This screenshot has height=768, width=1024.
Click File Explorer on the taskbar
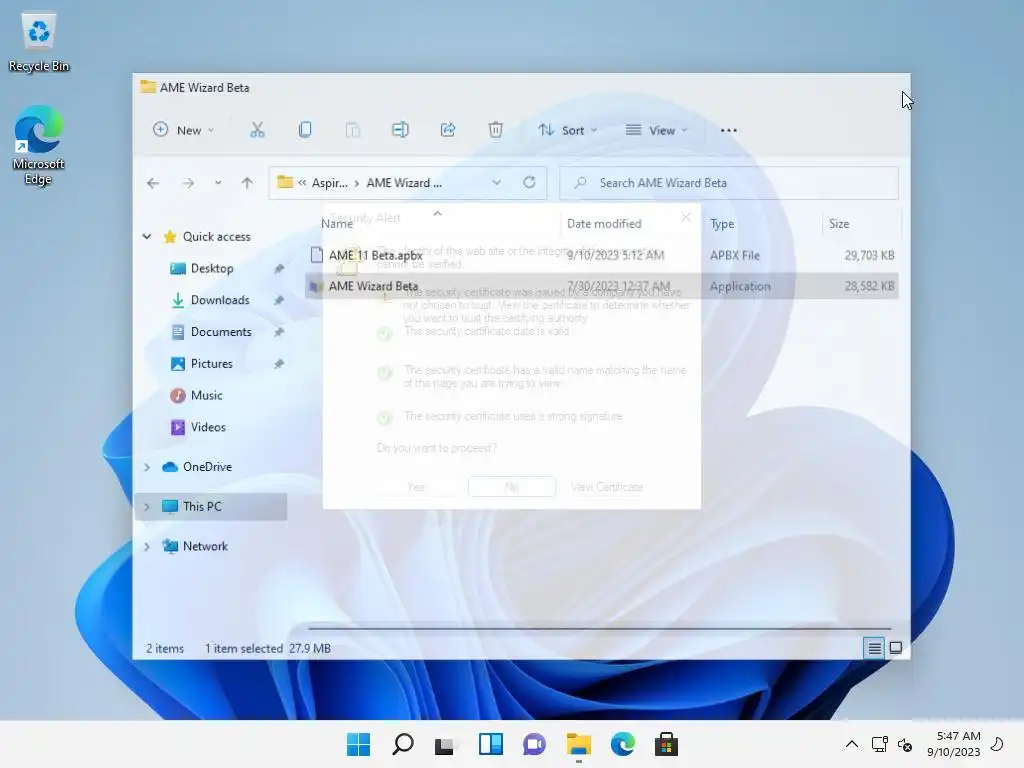click(579, 744)
